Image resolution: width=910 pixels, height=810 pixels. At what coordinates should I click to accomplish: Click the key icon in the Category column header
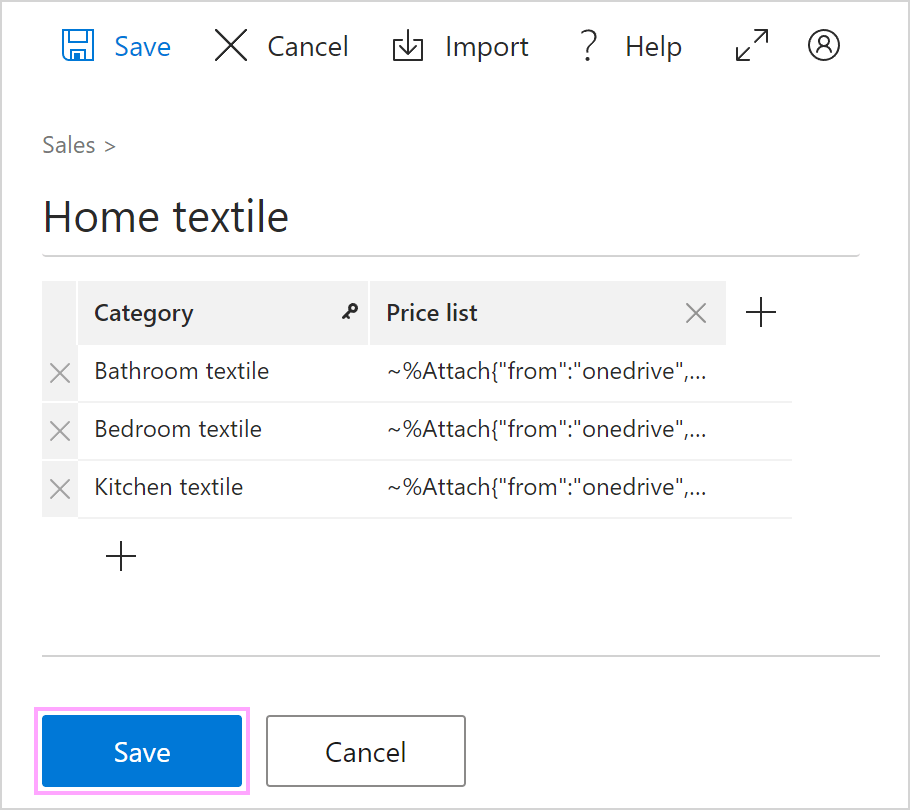point(350,312)
